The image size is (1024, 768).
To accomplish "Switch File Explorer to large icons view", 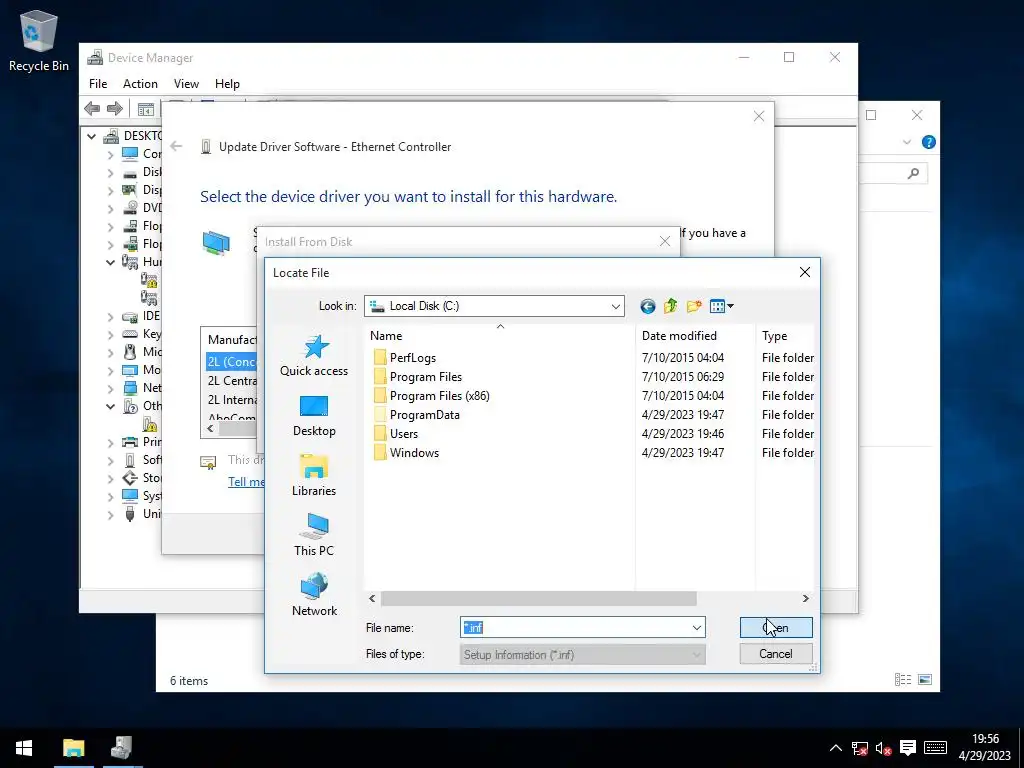I will coord(925,680).
